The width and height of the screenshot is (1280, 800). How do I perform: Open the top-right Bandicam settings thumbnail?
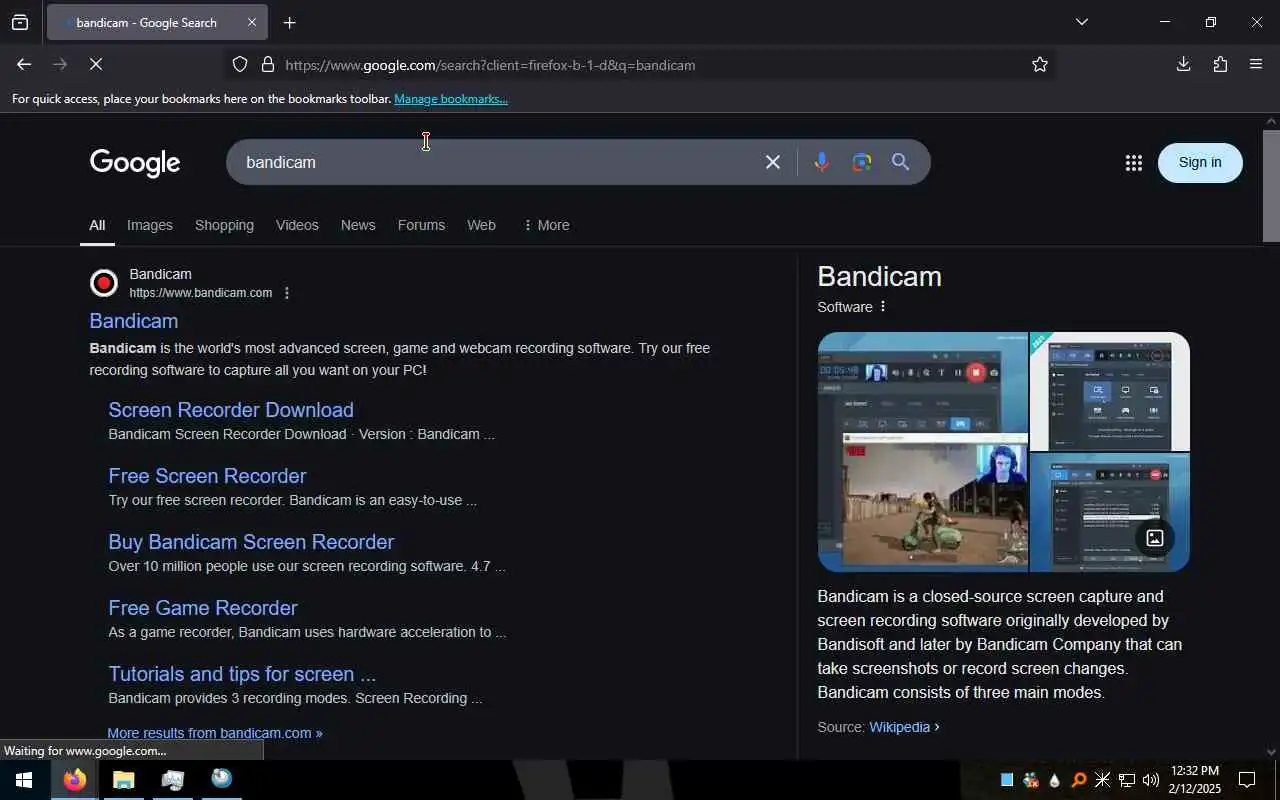(x=1110, y=391)
